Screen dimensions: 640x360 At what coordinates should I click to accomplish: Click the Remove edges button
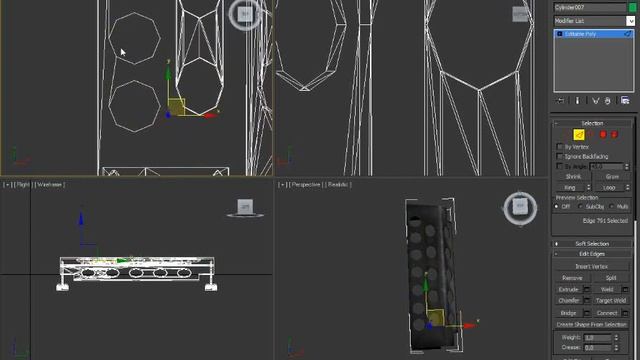tap(572, 278)
